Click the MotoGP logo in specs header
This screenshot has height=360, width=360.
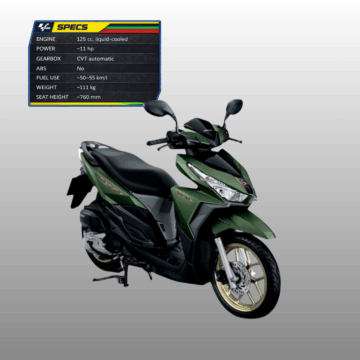tap(44, 27)
